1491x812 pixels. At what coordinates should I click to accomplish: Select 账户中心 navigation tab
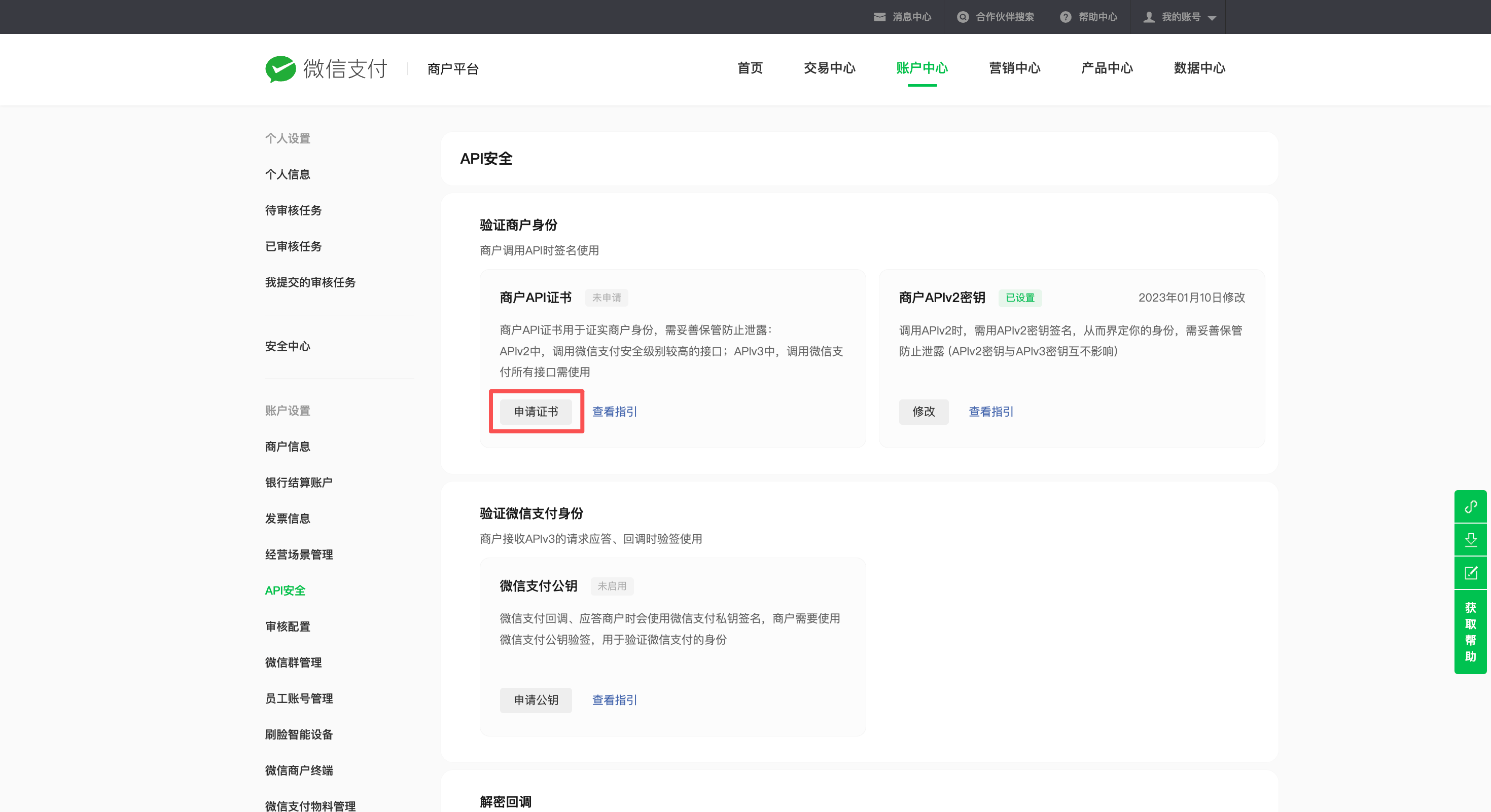pos(921,68)
